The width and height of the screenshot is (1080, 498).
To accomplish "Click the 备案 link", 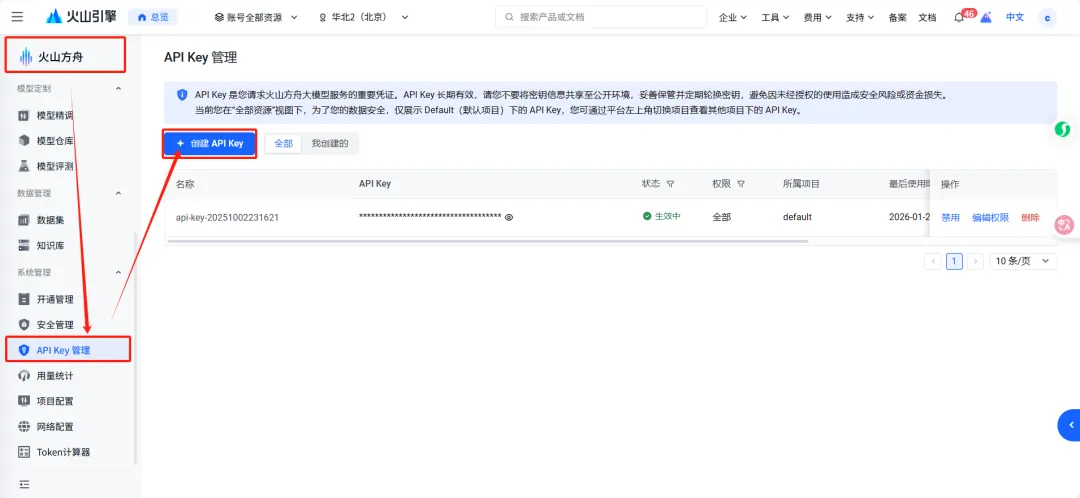I will point(897,17).
